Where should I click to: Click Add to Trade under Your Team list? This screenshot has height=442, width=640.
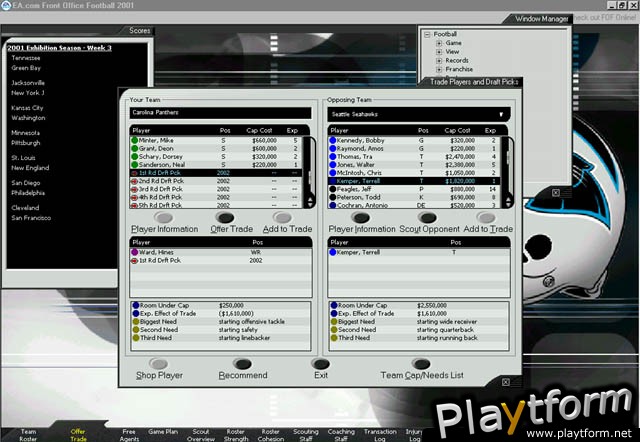point(282,218)
